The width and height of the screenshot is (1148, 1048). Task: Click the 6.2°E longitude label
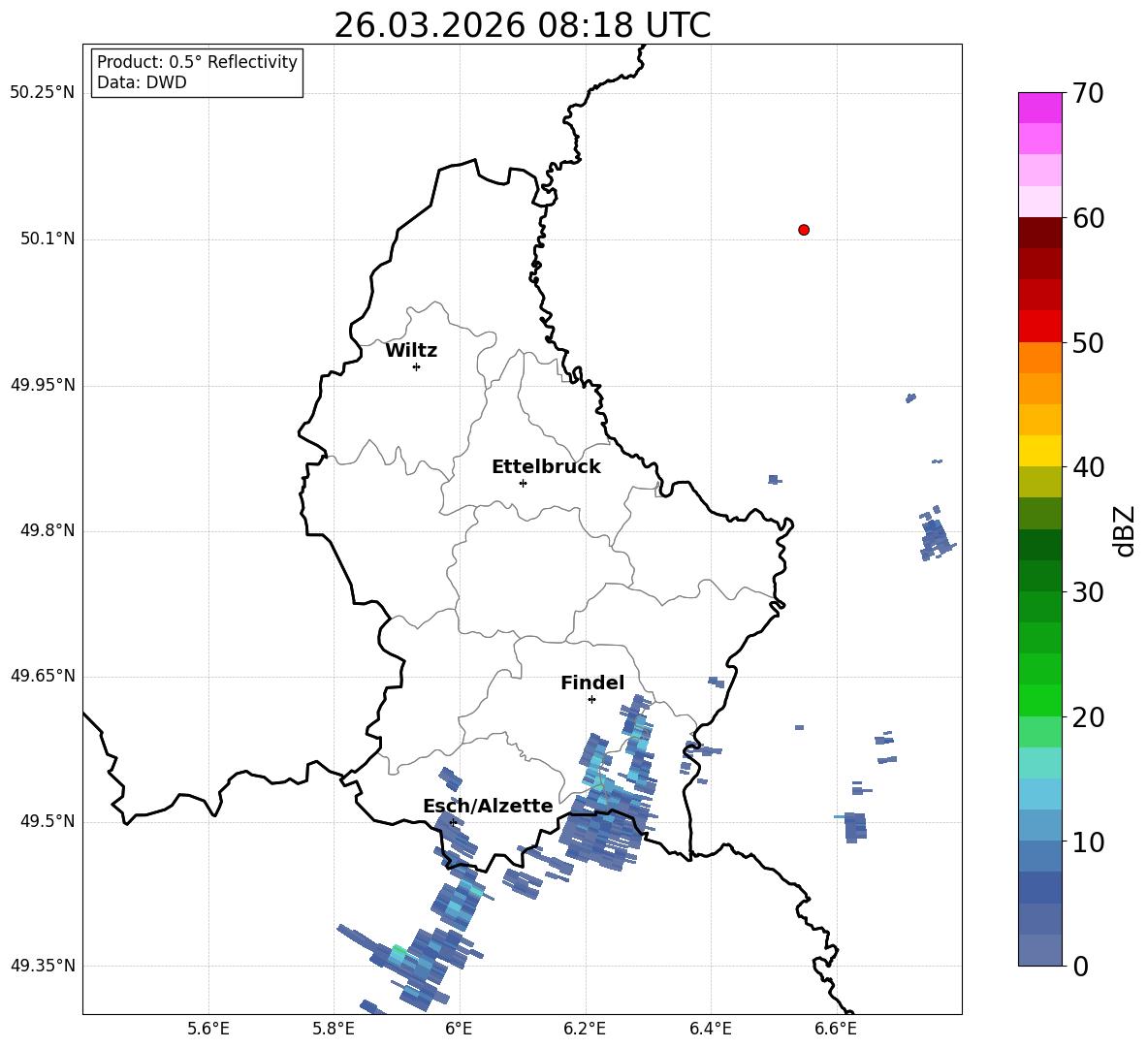pos(585,1029)
